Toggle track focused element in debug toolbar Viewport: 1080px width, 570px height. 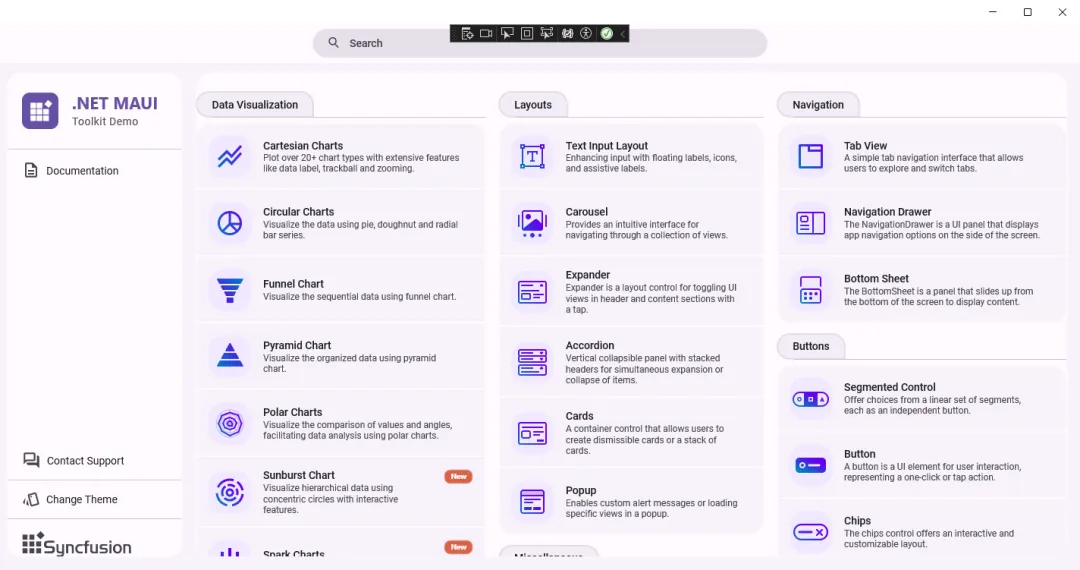pyautogui.click(x=547, y=34)
